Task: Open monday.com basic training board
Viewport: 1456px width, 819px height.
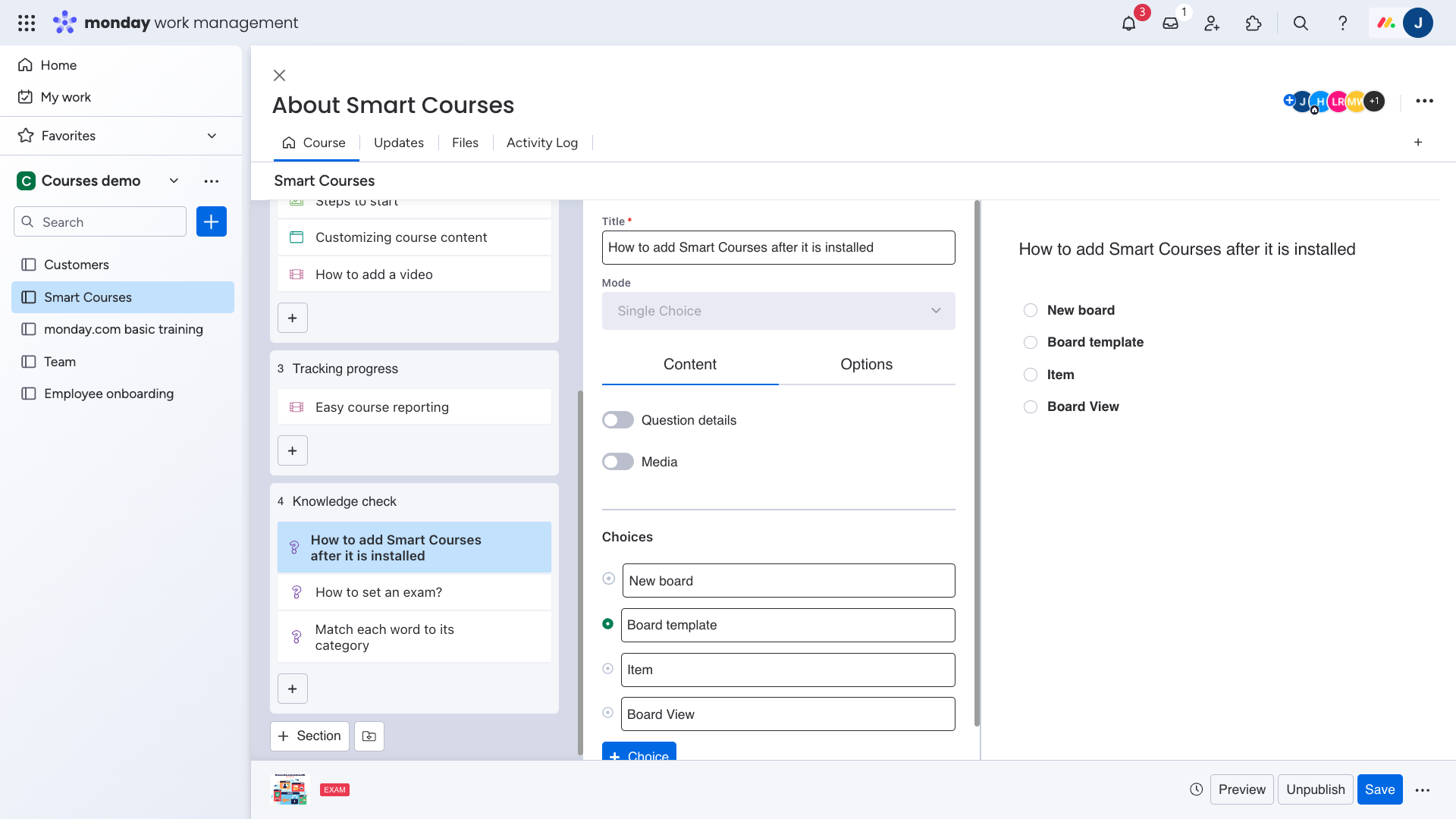Action: click(x=123, y=329)
